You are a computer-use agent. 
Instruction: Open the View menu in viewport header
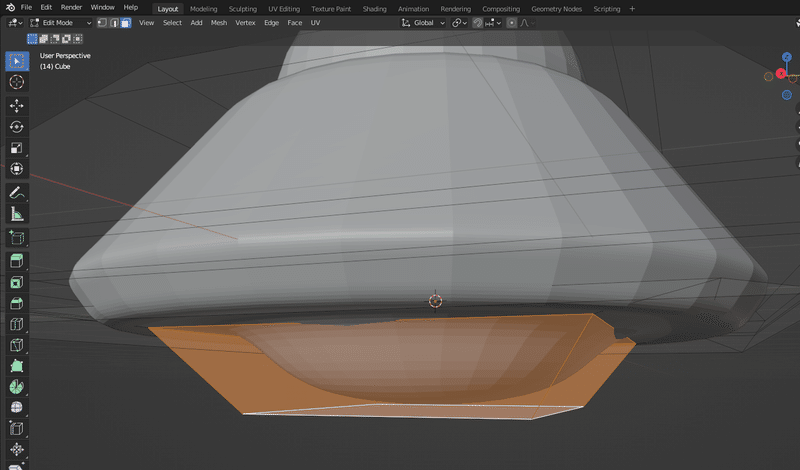point(146,22)
